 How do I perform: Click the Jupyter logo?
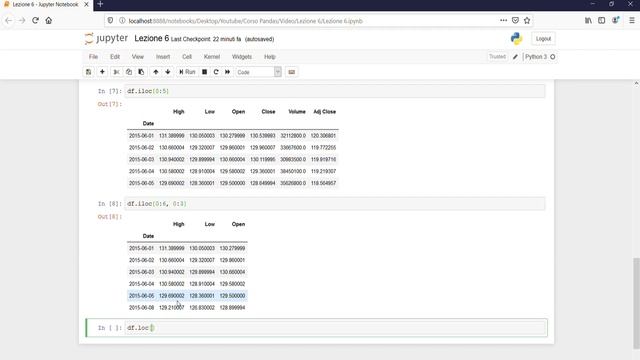pos(106,38)
